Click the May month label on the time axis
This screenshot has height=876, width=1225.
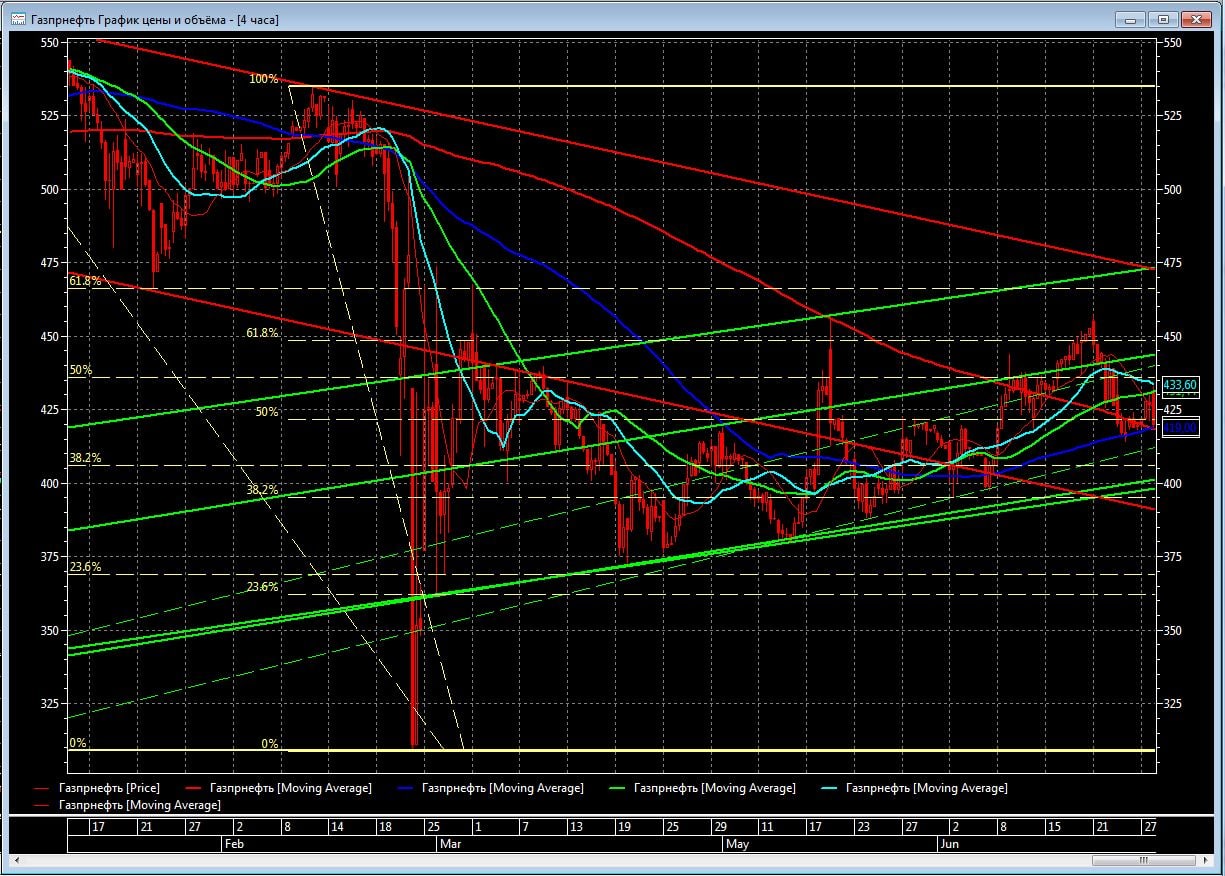click(x=736, y=844)
